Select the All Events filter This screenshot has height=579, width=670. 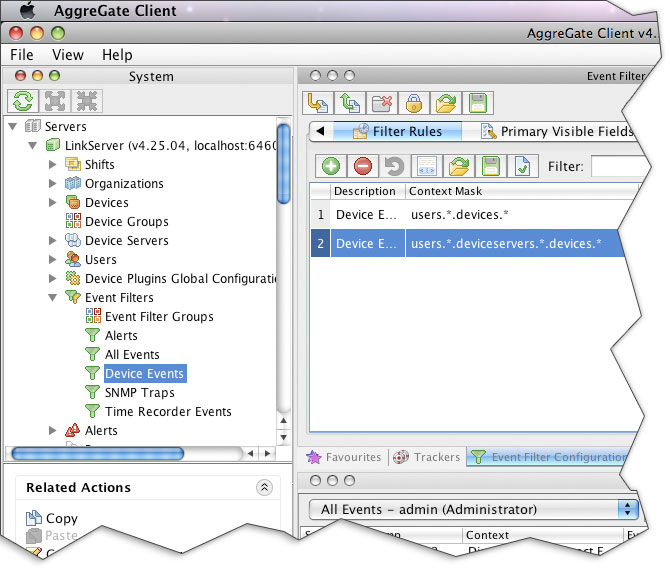click(x=132, y=354)
